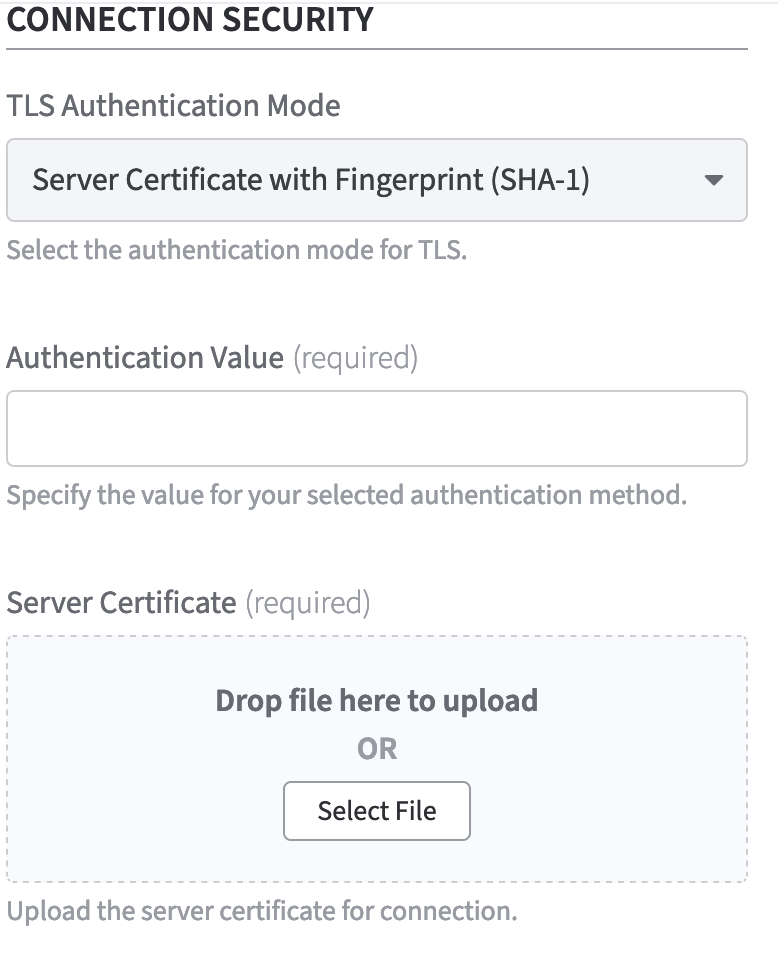Open the TLS Authentication Mode dropdown
Image resolution: width=778 pixels, height=966 pixels.
tap(376, 180)
